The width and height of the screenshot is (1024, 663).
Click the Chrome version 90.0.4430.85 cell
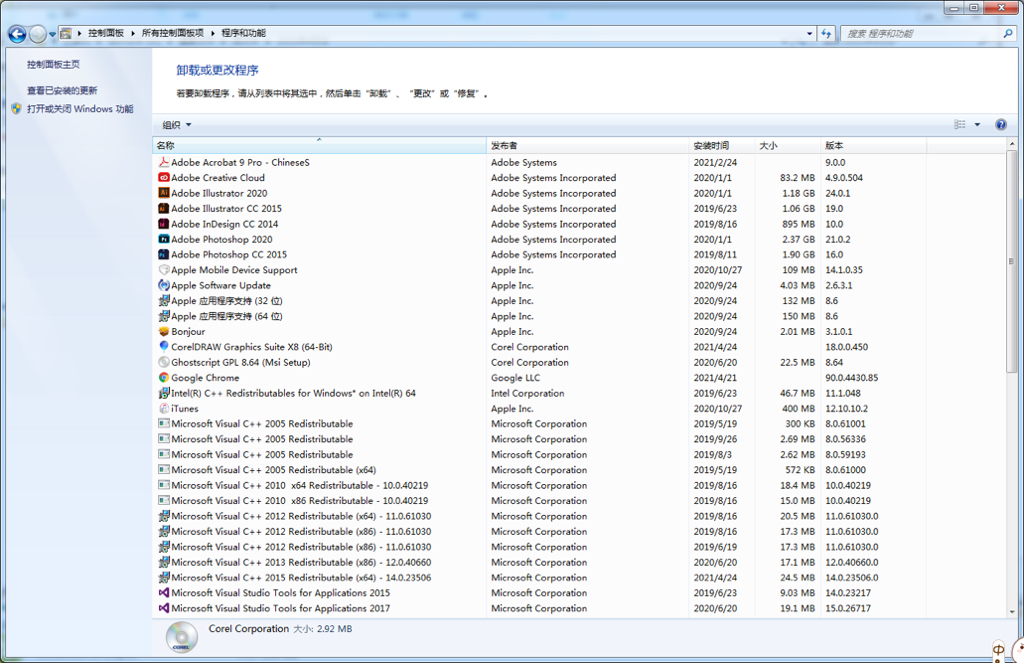[x=852, y=378]
